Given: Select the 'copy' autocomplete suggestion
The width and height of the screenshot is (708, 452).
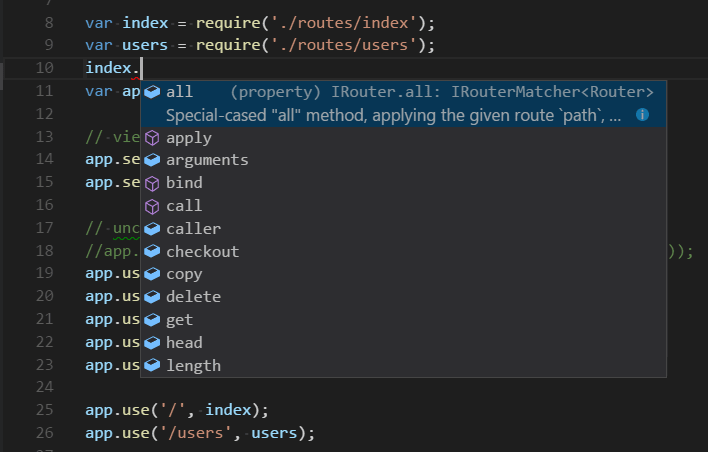Looking at the screenshot, I should coord(184,274).
